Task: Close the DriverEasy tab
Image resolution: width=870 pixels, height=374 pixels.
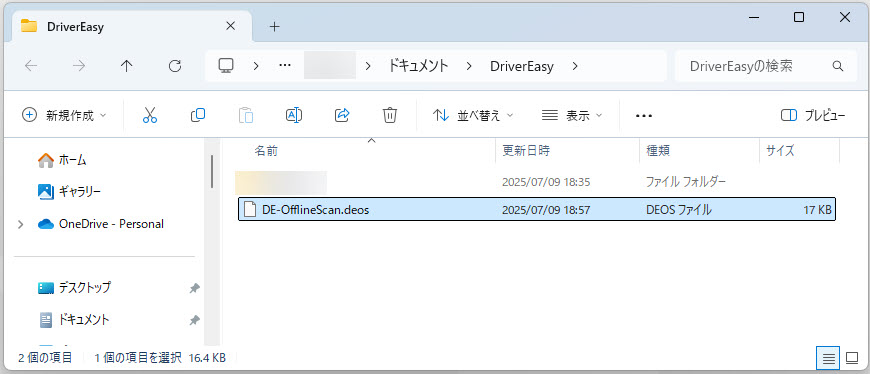Action: pyautogui.click(x=231, y=26)
